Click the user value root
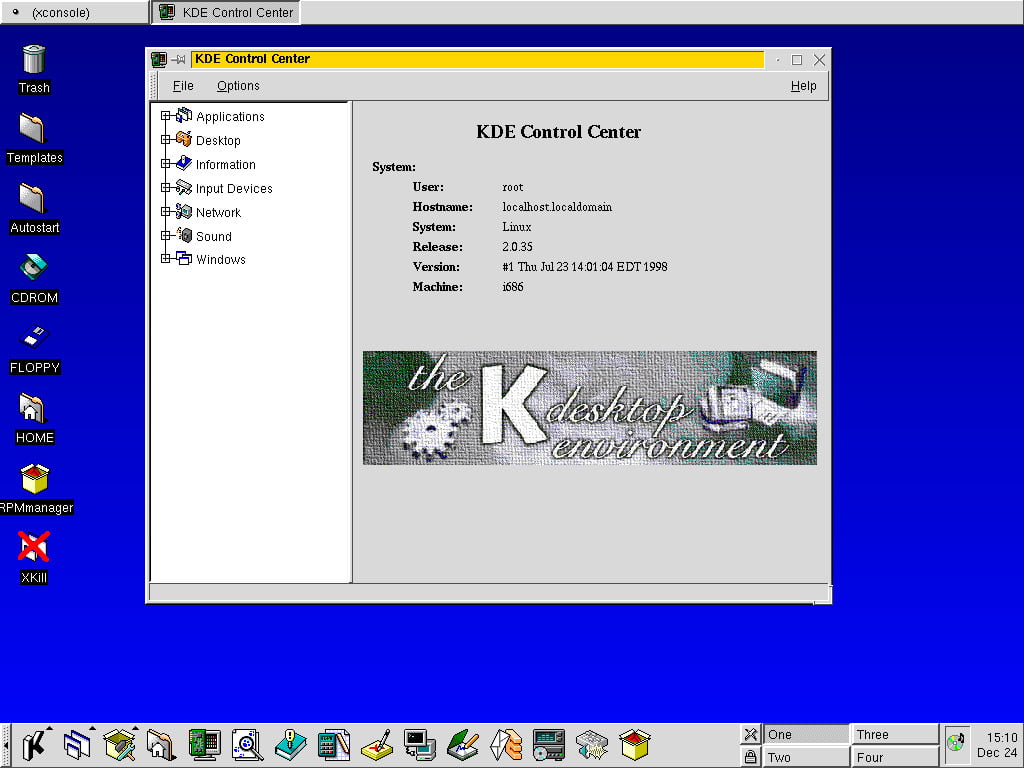 513,187
